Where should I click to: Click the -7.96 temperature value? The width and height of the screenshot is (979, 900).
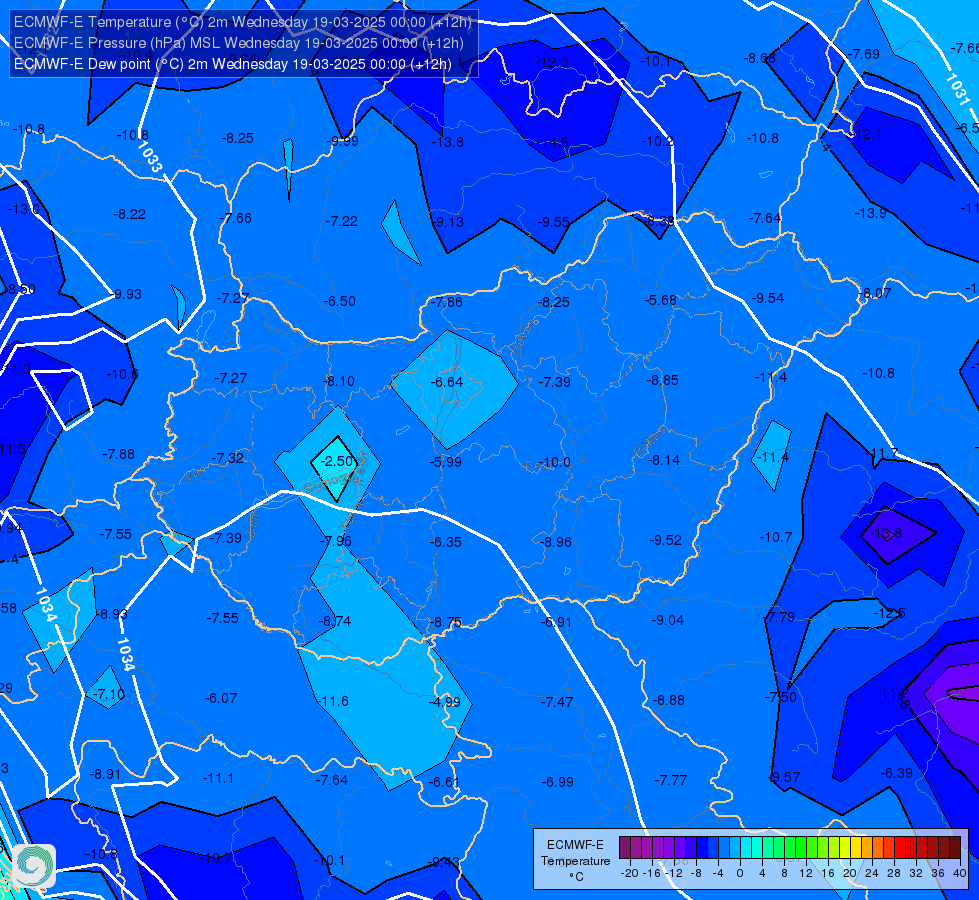click(x=336, y=540)
